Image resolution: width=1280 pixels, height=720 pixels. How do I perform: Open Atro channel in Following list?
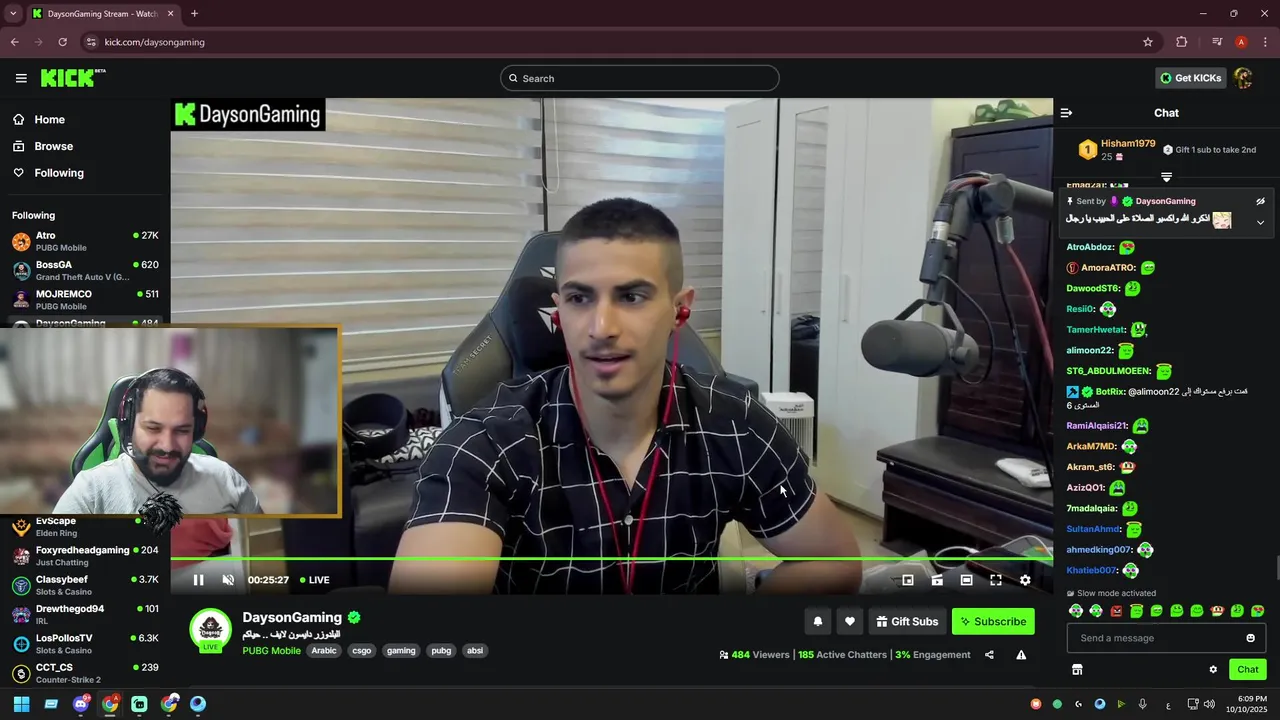tap(84, 241)
